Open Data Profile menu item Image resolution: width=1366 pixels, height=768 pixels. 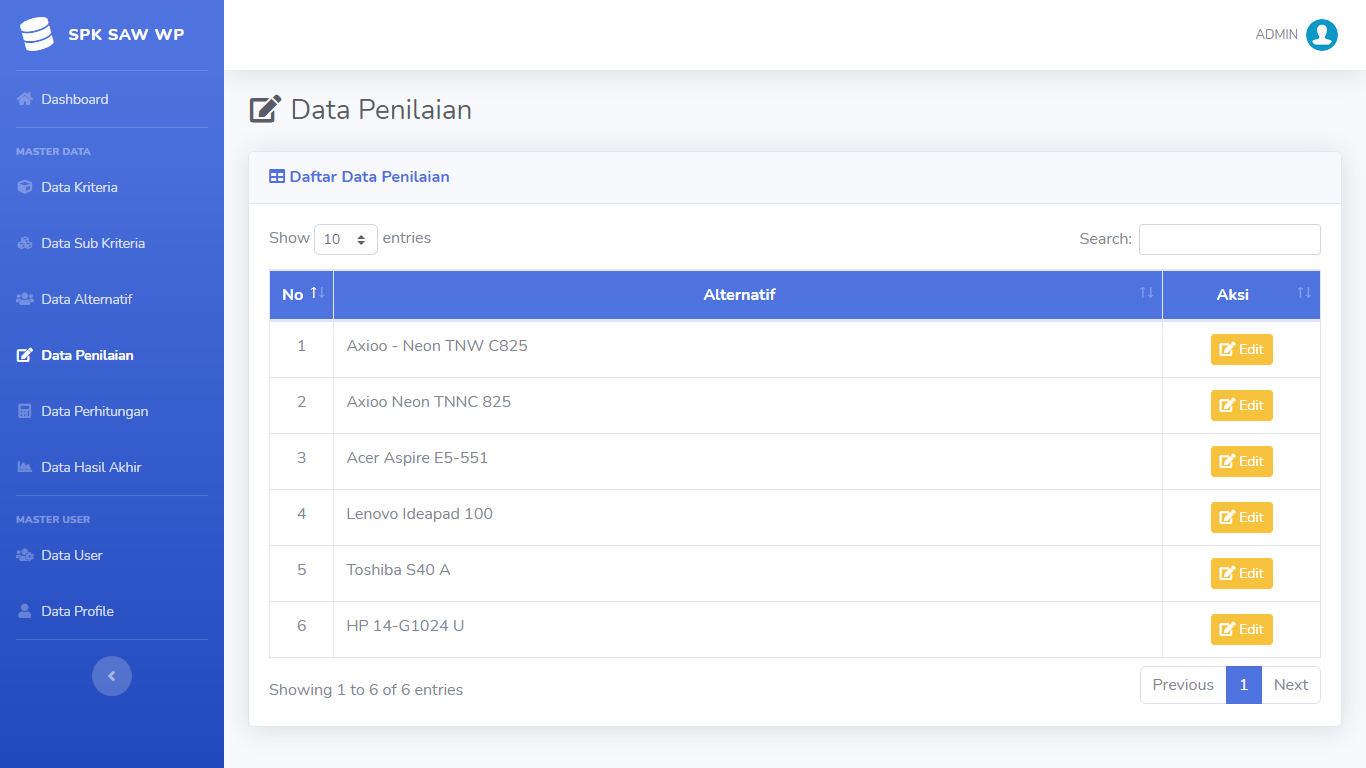[x=112, y=611]
